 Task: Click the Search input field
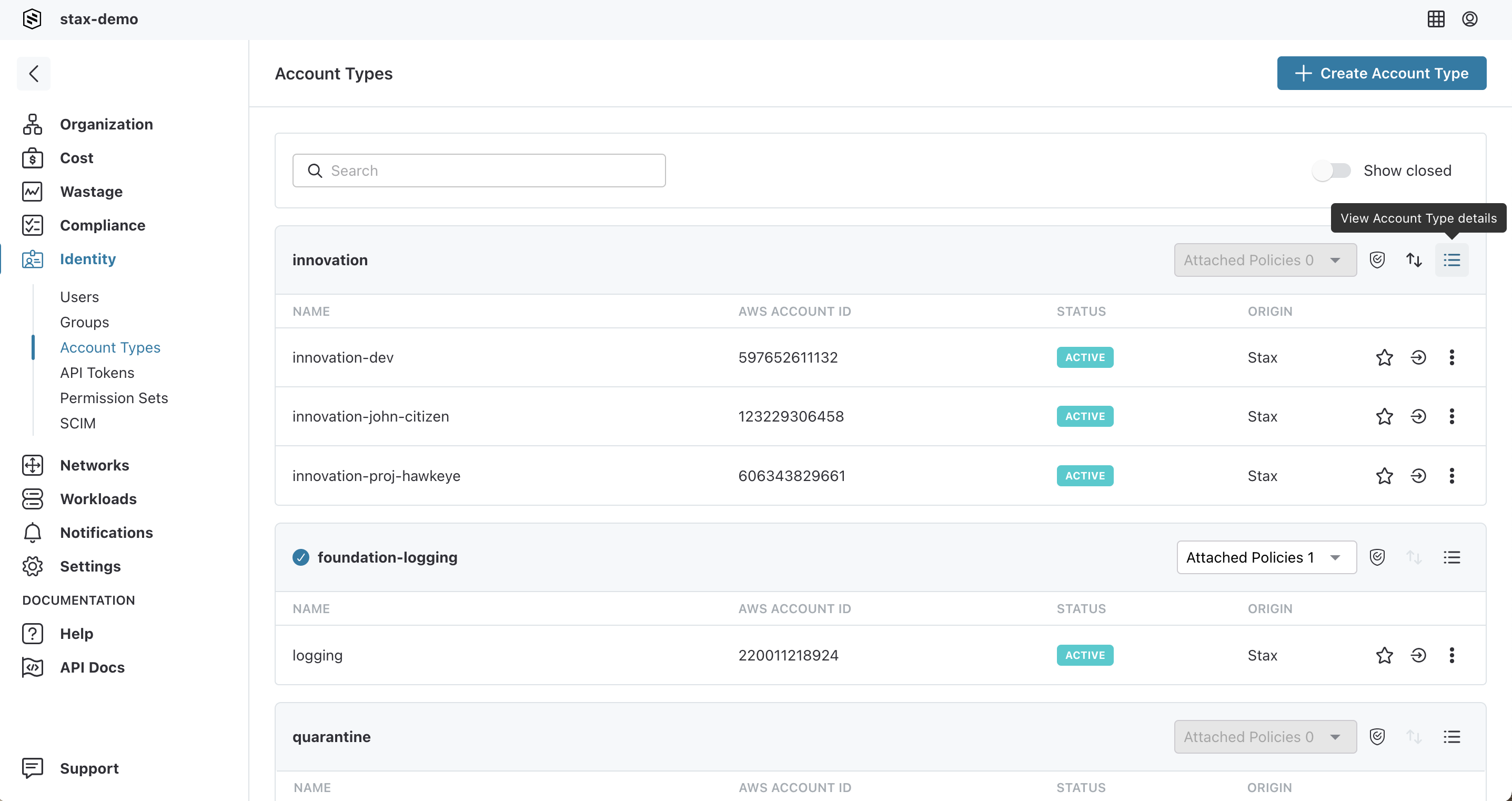point(480,170)
